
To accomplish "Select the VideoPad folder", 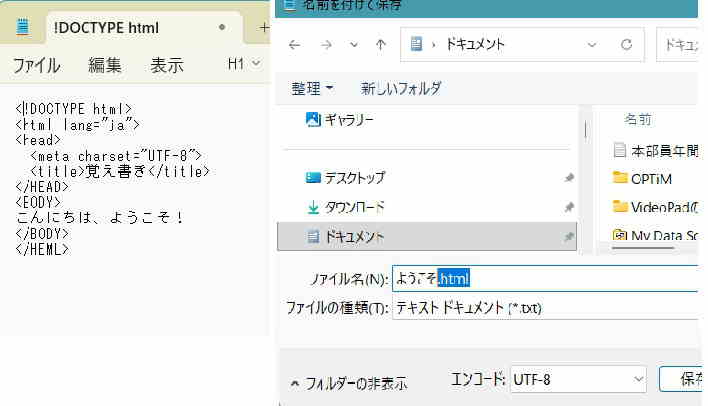I will tap(655, 207).
